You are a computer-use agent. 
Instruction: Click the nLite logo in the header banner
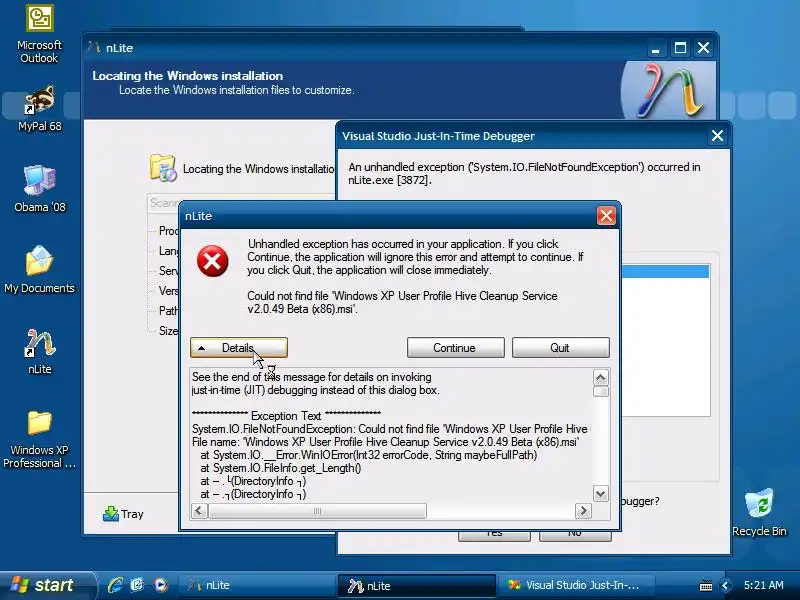668,91
